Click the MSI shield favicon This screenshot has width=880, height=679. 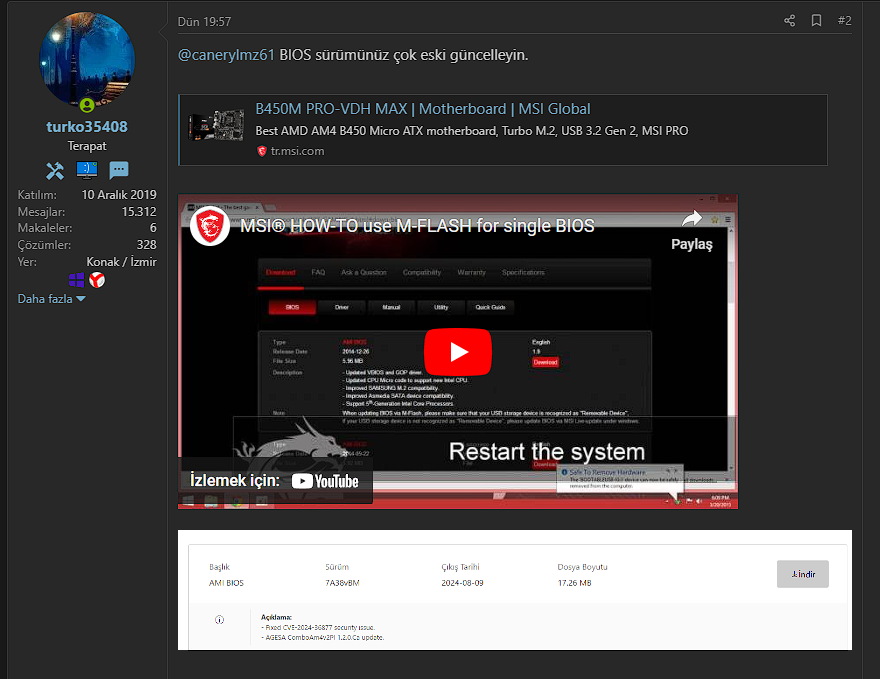pos(262,151)
